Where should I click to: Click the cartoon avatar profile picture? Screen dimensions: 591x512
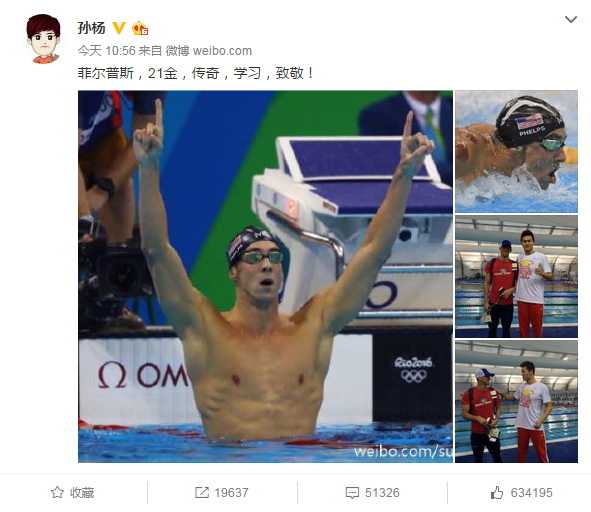[x=43, y=38]
